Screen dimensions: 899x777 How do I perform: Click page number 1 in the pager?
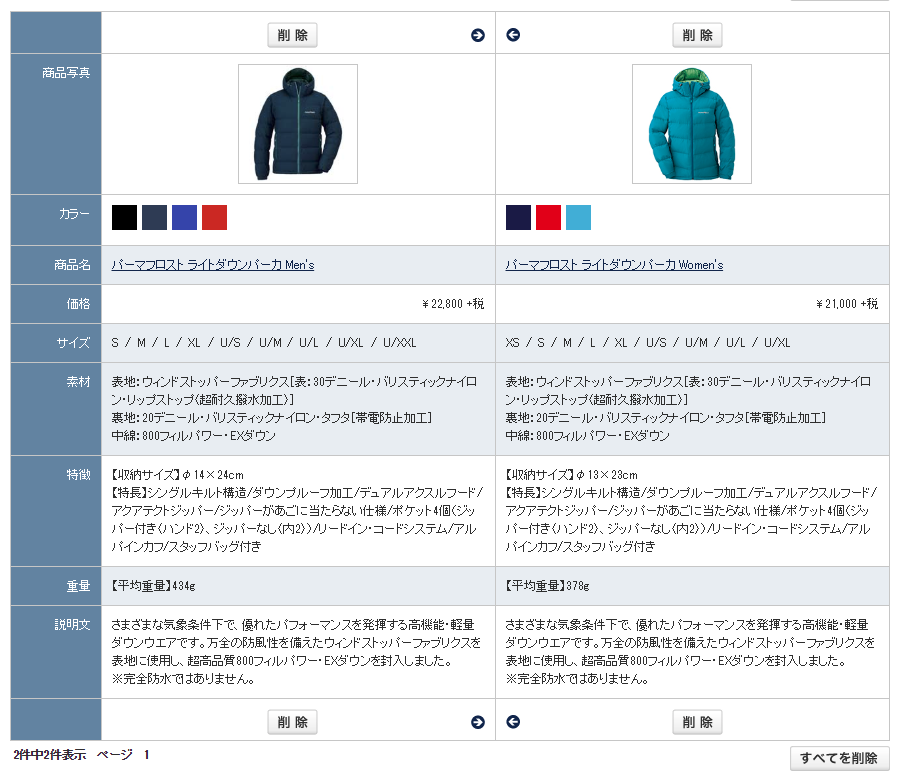click(147, 755)
